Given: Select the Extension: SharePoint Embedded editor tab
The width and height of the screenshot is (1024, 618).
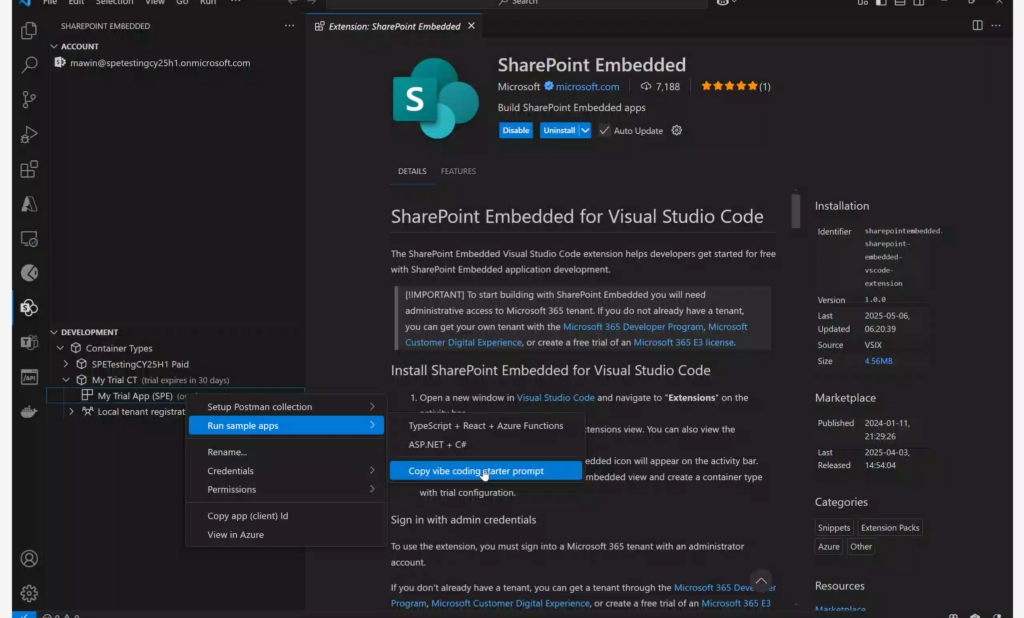Looking at the screenshot, I should point(395,26).
